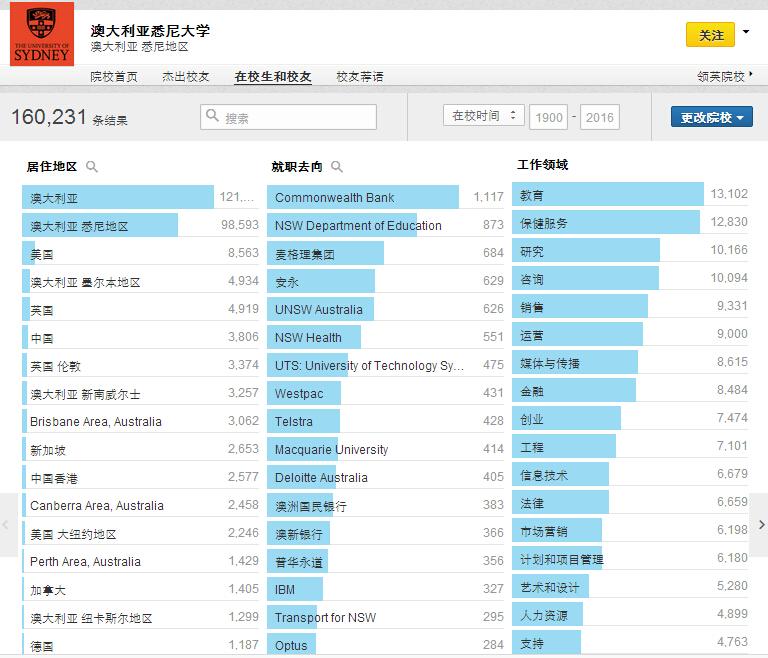Select Perth Area, Australia row

pos(140,561)
